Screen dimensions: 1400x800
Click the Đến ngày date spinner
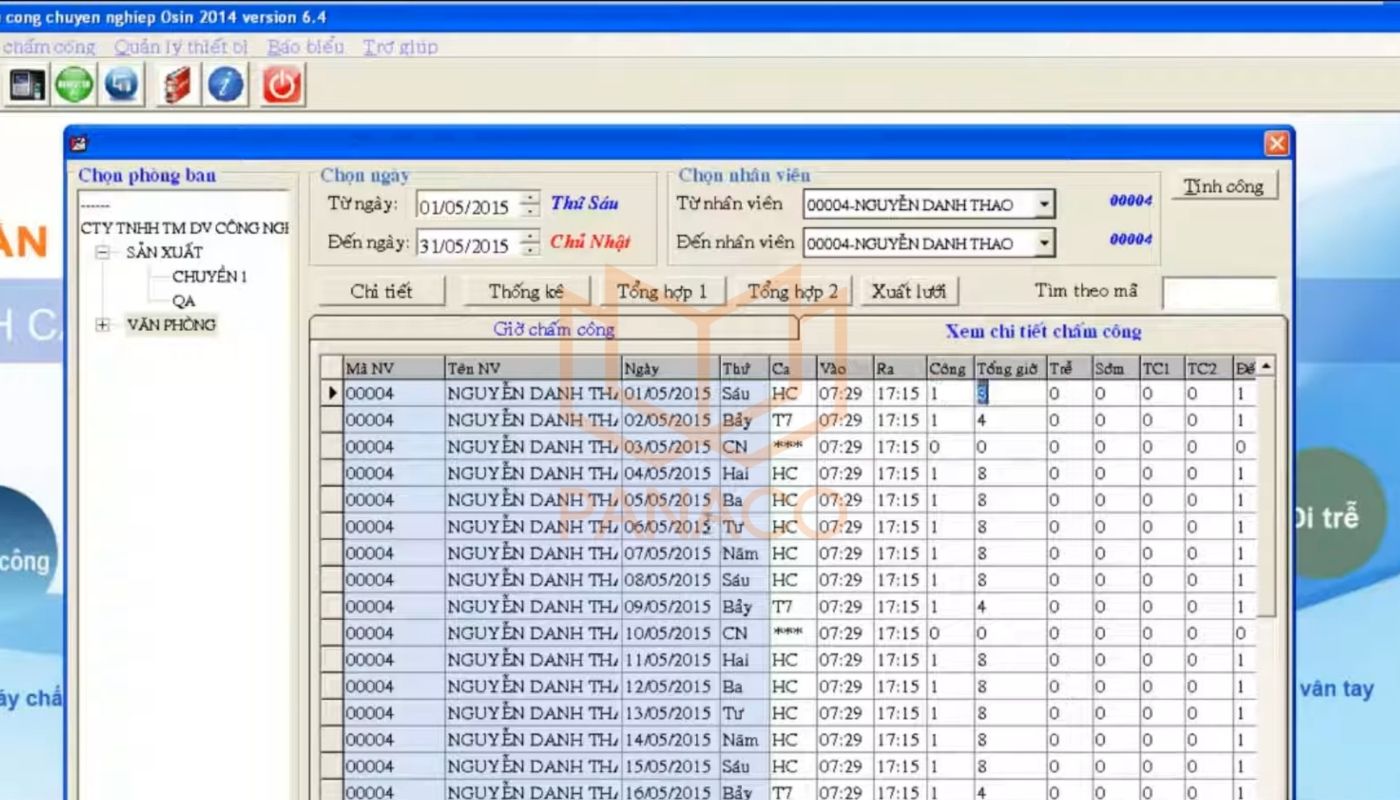530,245
